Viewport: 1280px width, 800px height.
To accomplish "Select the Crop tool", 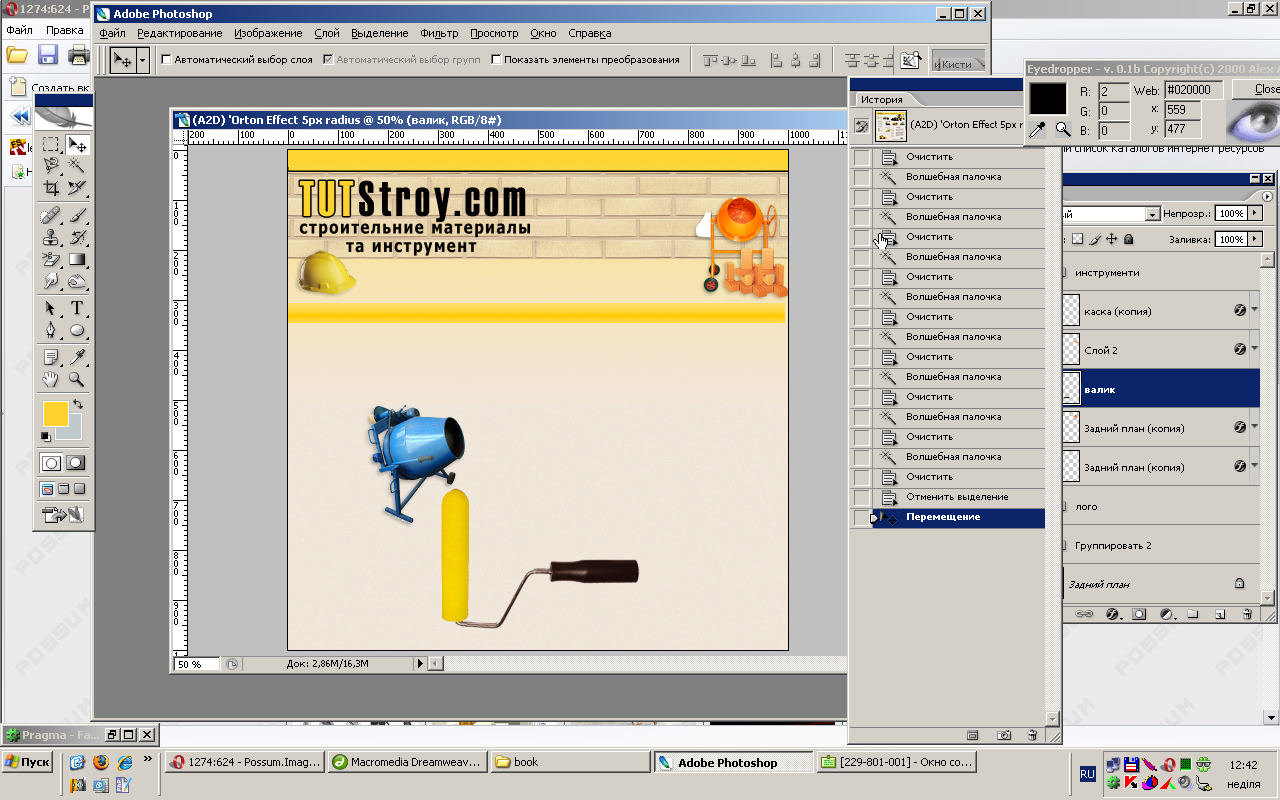I will click(x=51, y=188).
